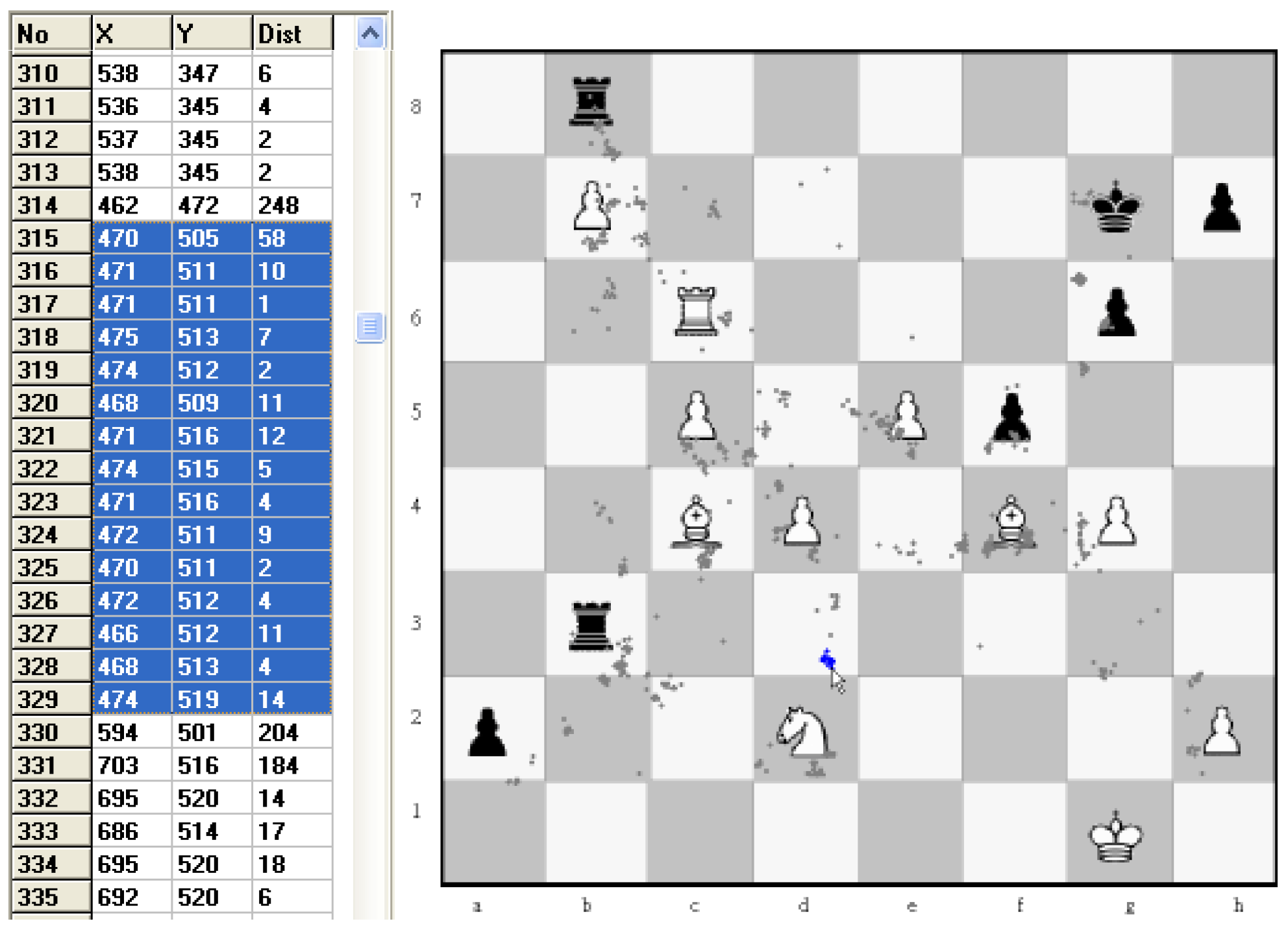1288x930 pixels.
Task: Click the white rook on c6
Action: [696, 312]
